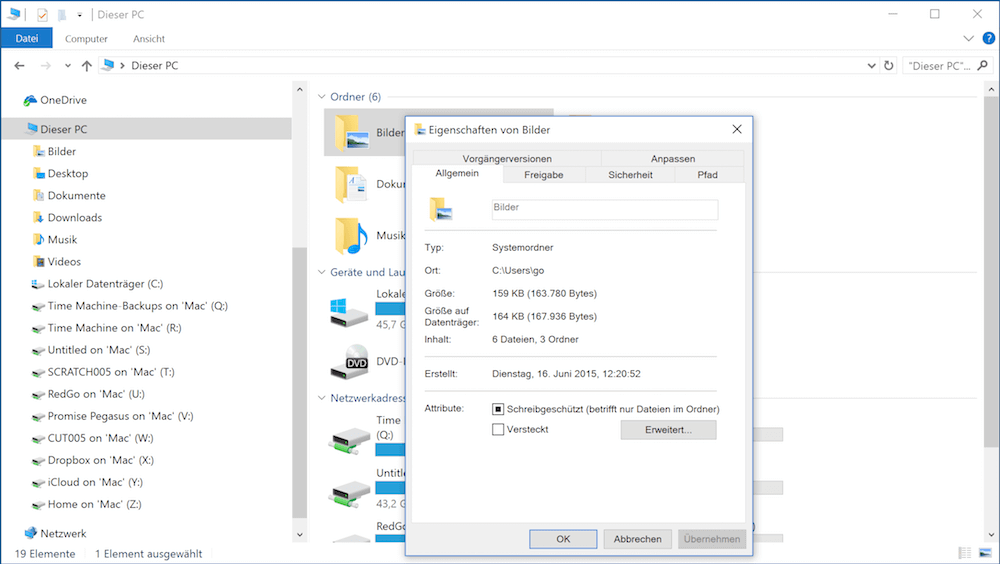Click the Abbrechen button
This screenshot has width=1000, height=564.
637,539
